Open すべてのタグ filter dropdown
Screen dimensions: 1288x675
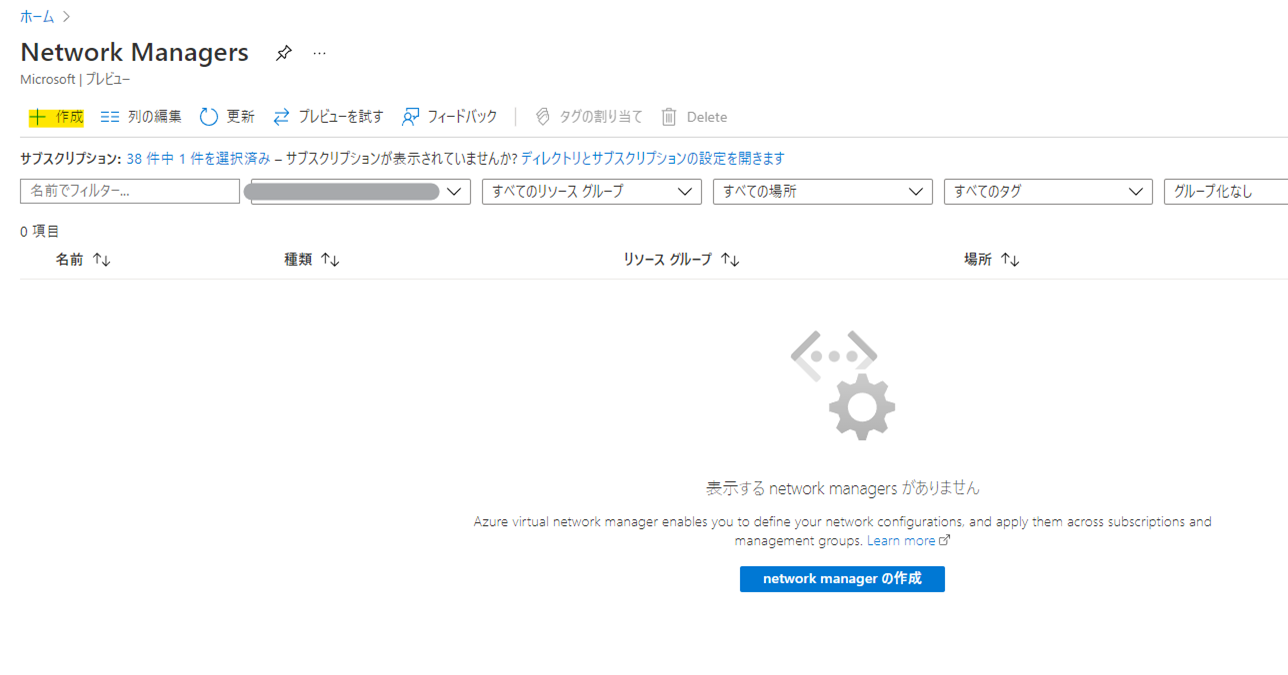point(1048,192)
